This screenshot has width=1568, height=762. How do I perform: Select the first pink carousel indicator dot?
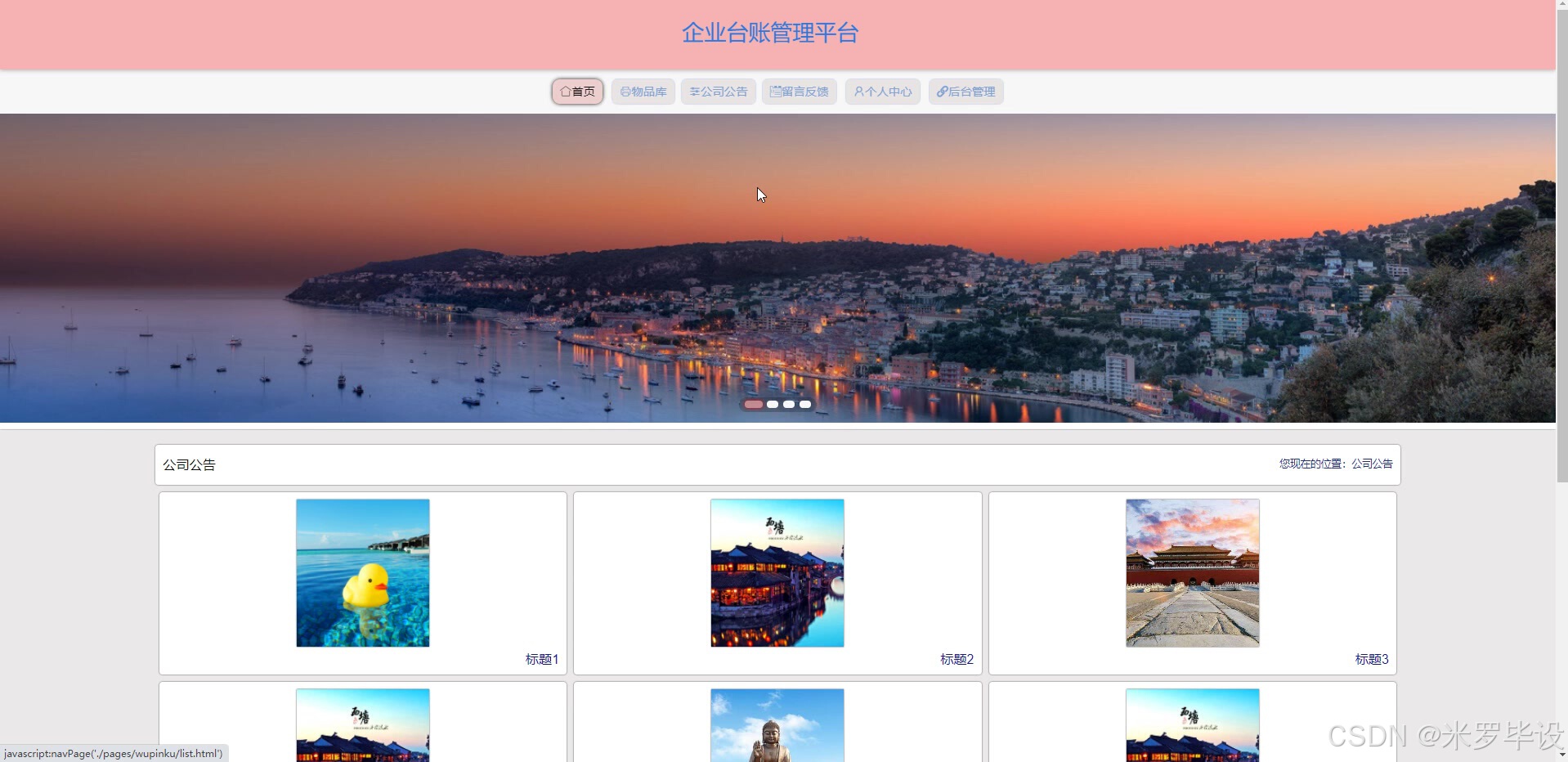(754, 405)
